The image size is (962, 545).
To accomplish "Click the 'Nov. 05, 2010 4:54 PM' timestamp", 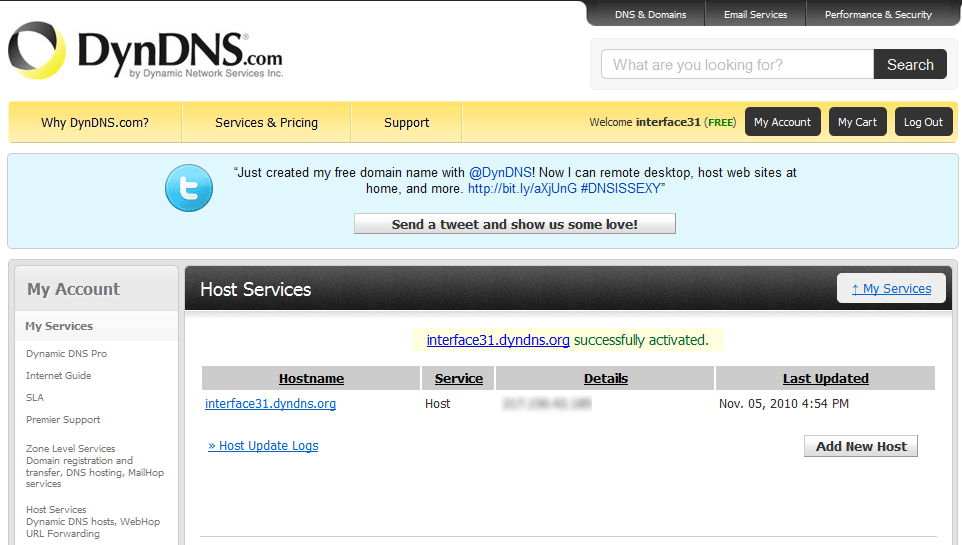I will click(x=783, y=404).
